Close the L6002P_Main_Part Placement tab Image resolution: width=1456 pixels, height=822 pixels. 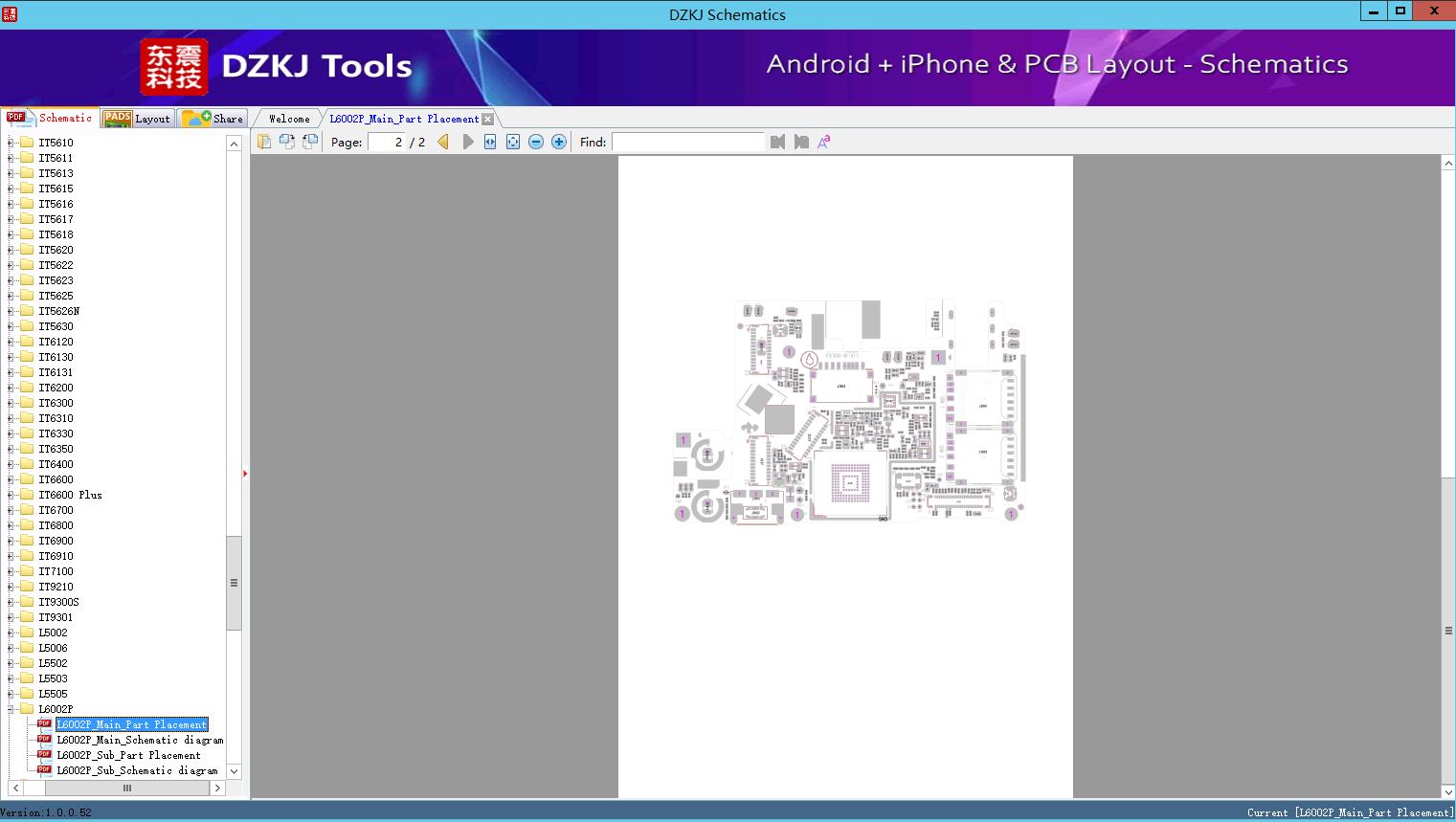[x=488, y=119]
